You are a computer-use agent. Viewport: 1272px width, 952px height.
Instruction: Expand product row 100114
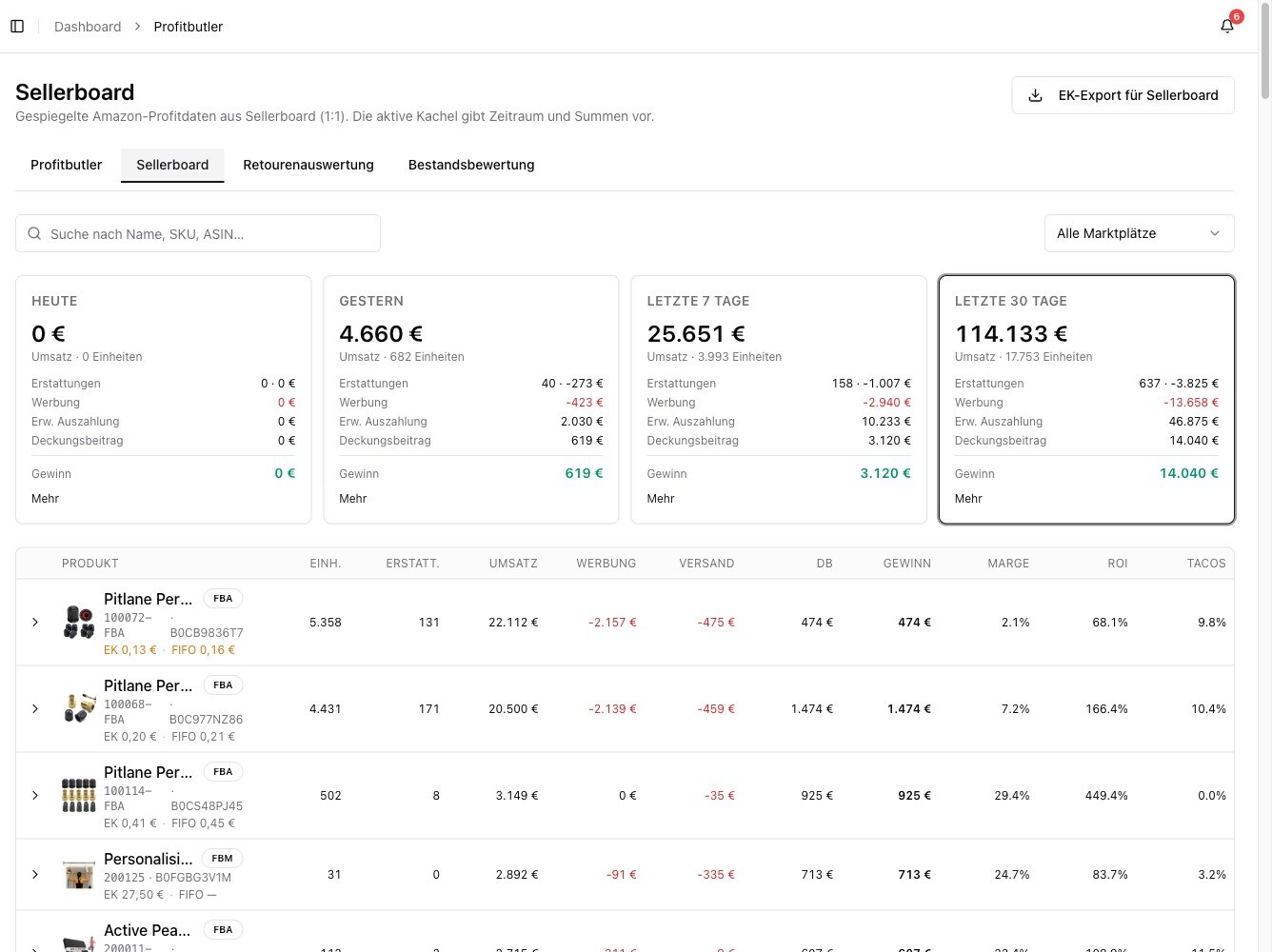tap(35, 795)
